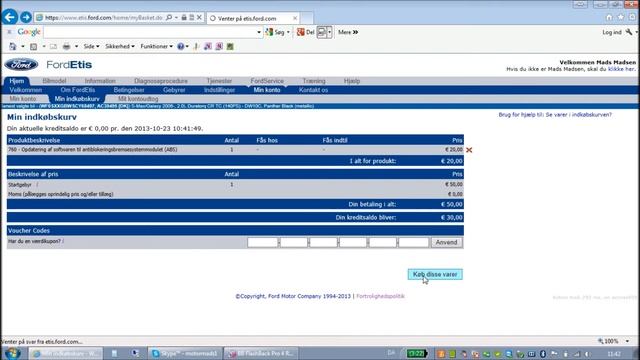Switch to 'Min indkøbskurv' lower tab
This screenshot has width=640, height=360.
pyautogui.click(x=77, y=99)
